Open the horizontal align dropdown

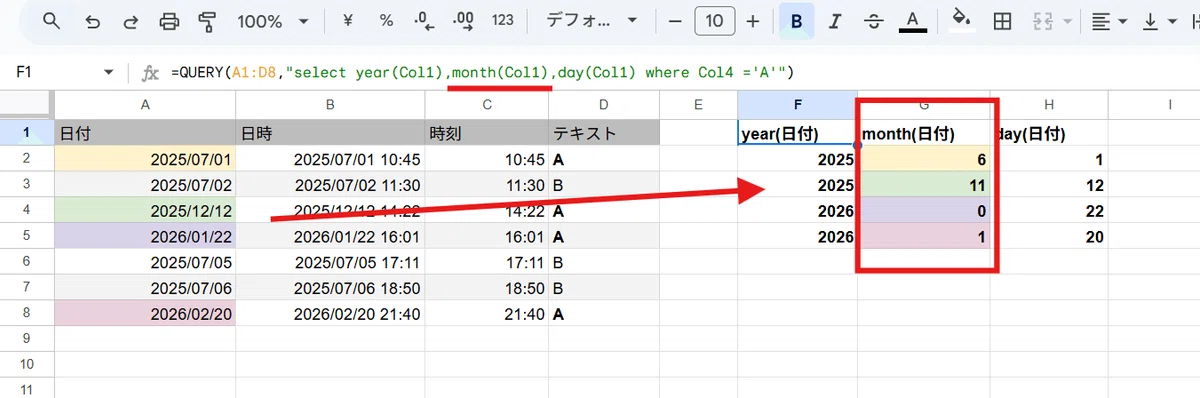[x=1108, y=21]
